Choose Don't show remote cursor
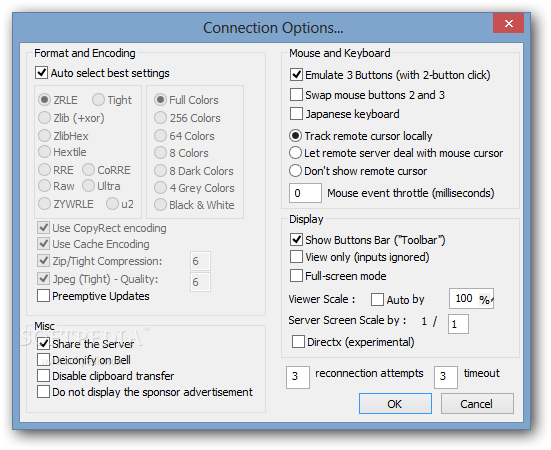The width and height of the screenshot is (551, 450). [295, 171]
